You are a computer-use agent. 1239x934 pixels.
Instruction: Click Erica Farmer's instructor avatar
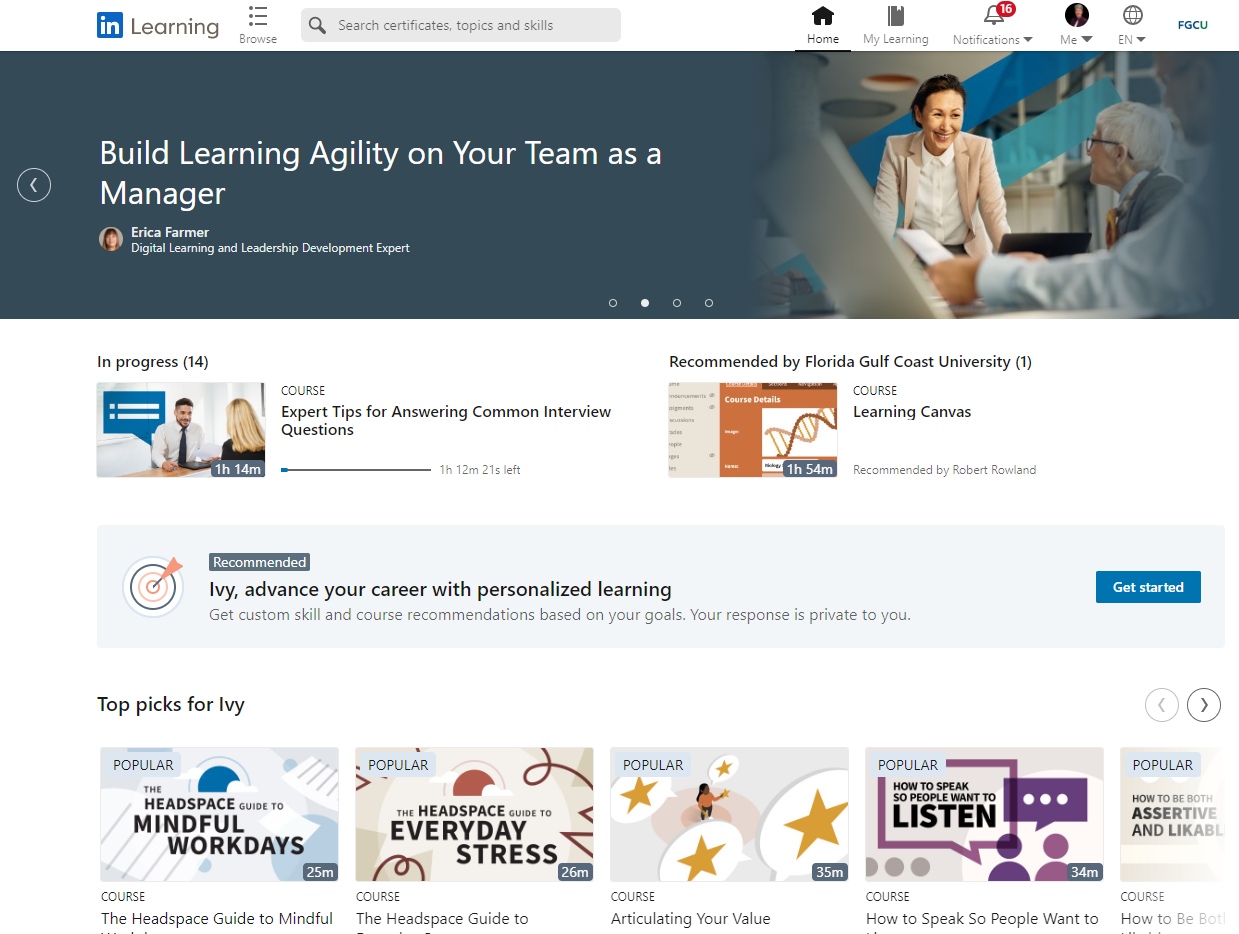coord(111,239)
